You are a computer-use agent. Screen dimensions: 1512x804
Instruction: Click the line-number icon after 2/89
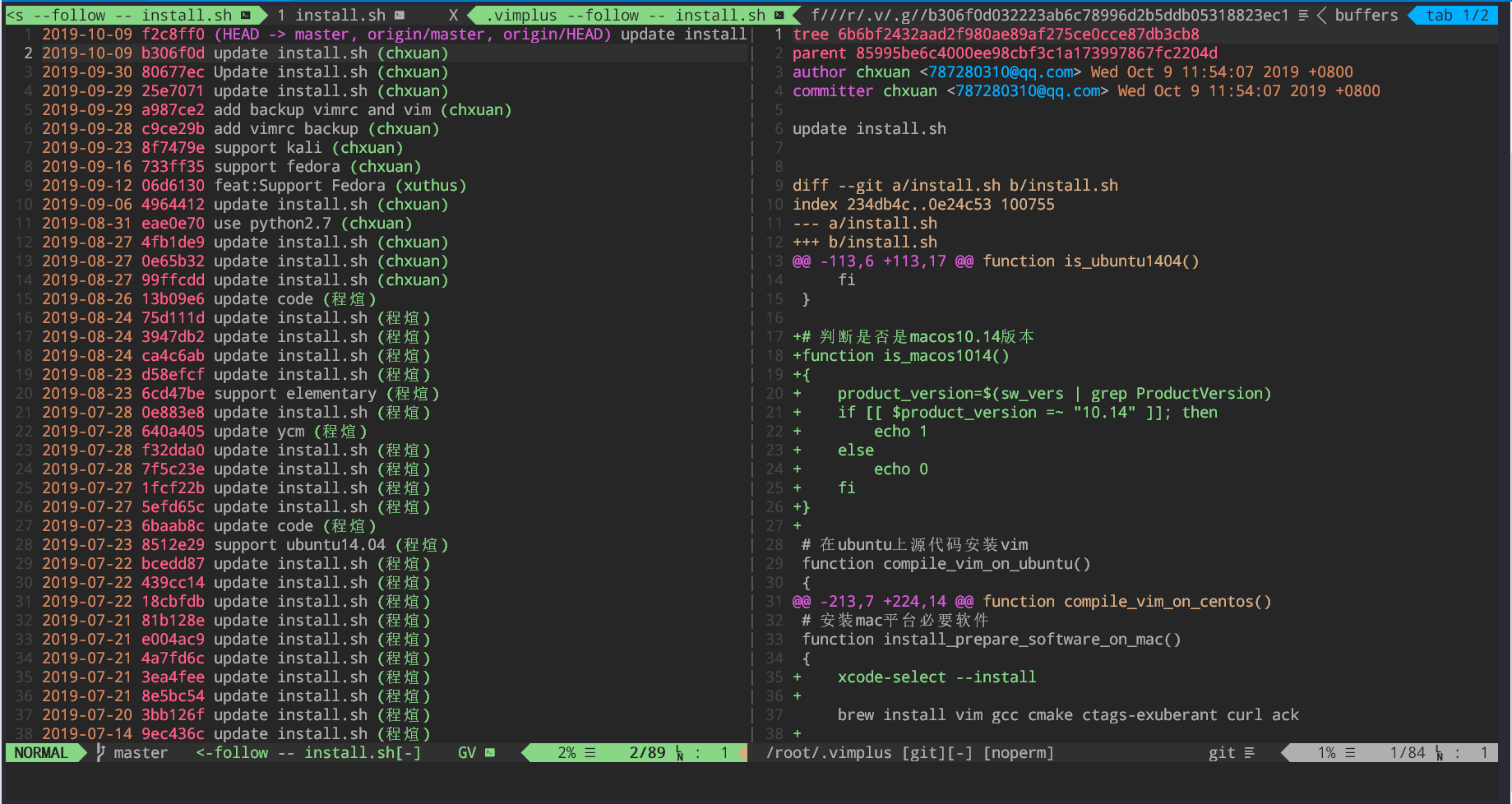tap(680, 753)
